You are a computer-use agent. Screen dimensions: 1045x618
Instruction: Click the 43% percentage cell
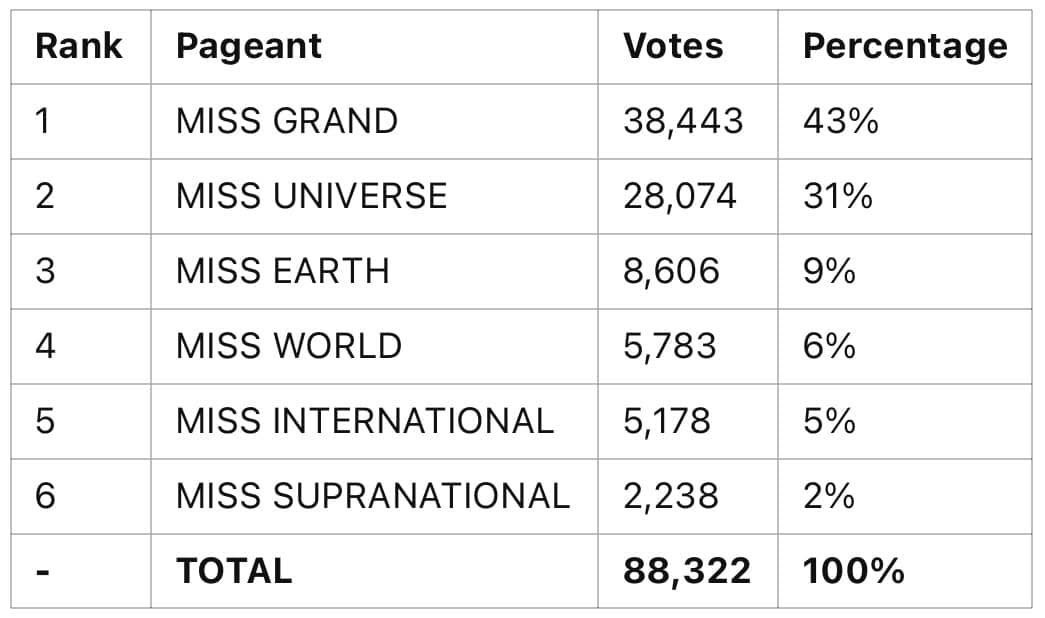point(841,121)
